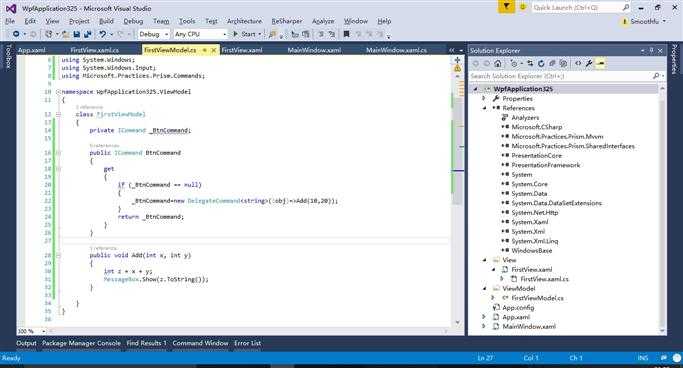683x368 pixels.
Task: Click the Save All toolbar icon
Action: [88, 34]
